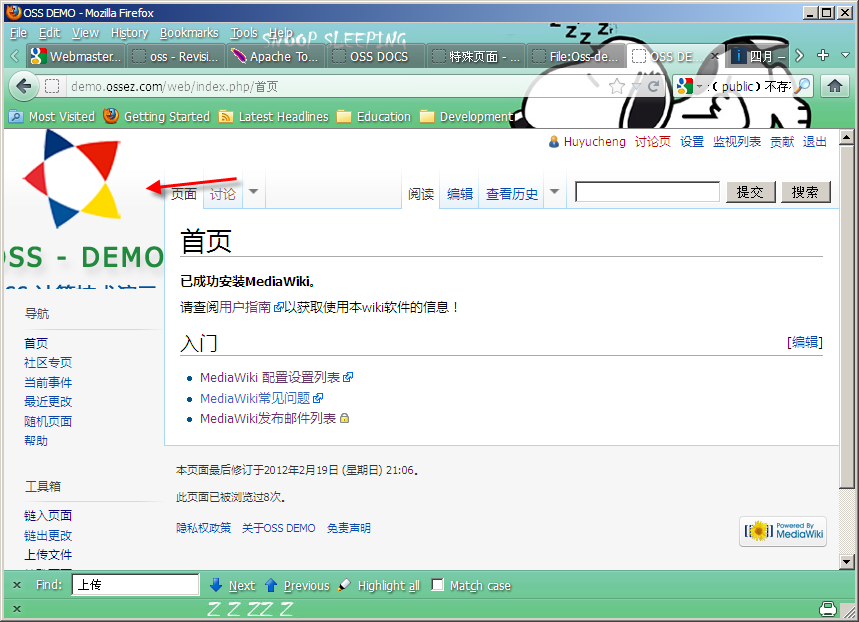Bookmark this page with the star icon

click(x=617, y=86)
